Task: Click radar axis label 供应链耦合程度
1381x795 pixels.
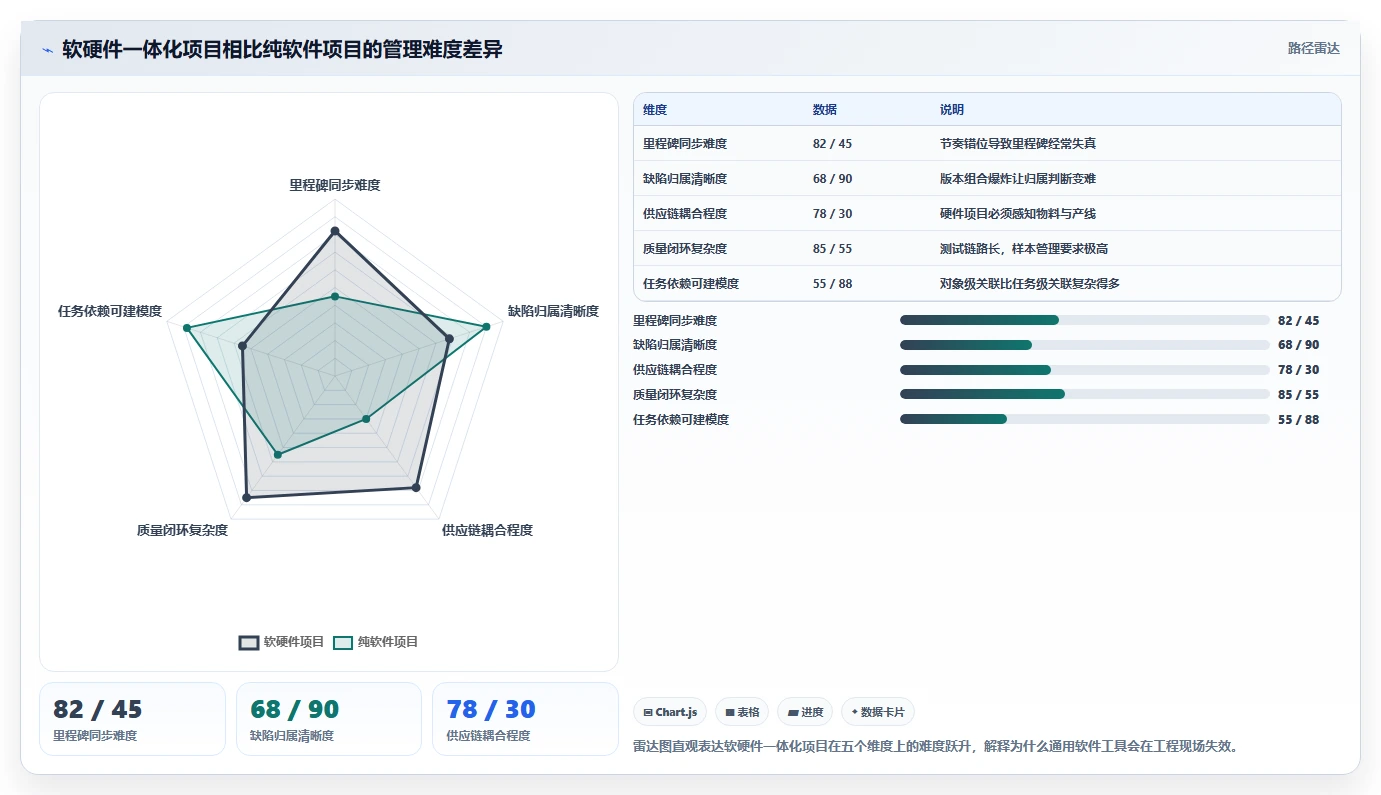Action: [487, 530]
